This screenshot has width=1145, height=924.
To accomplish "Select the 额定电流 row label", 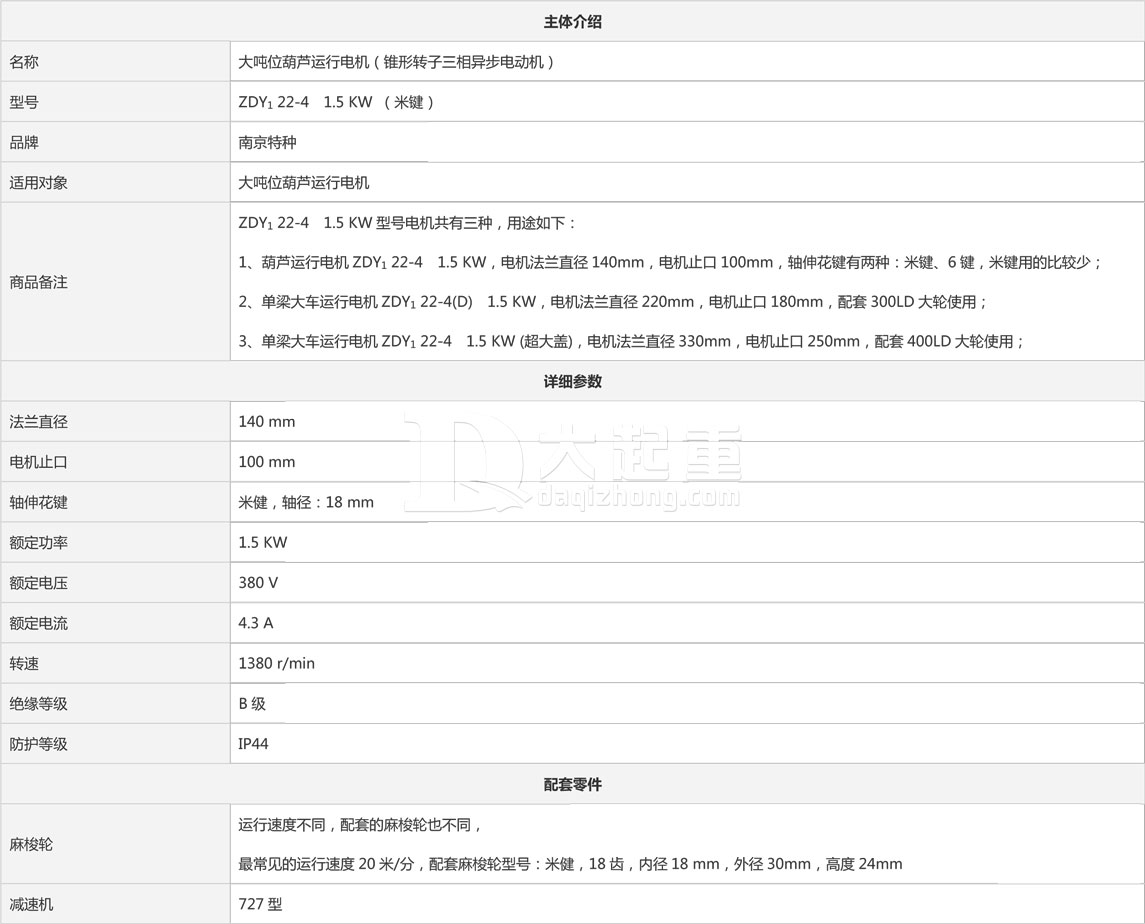I will coord(39,623).
